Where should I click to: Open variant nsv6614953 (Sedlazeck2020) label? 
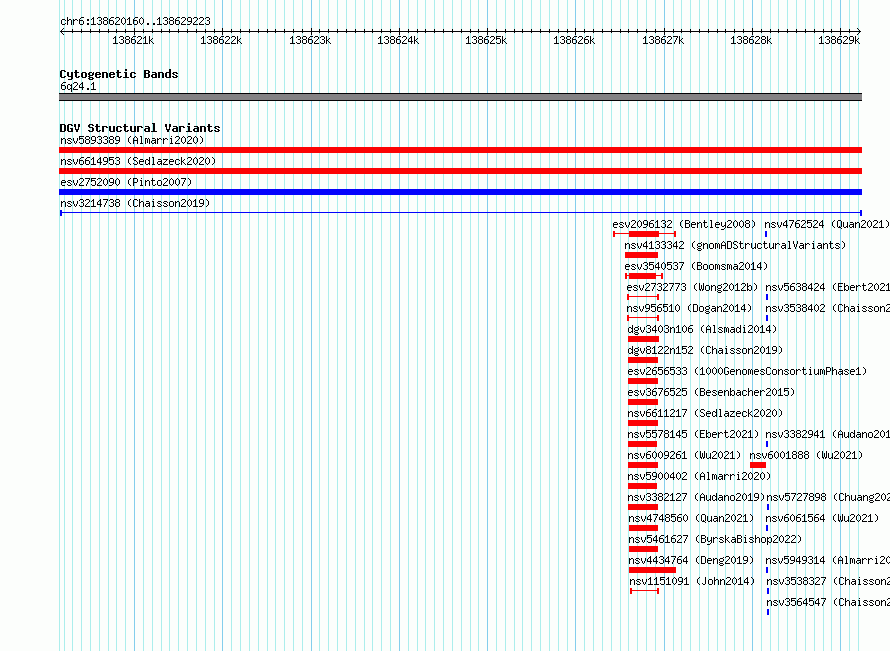[x=138, y=161]
